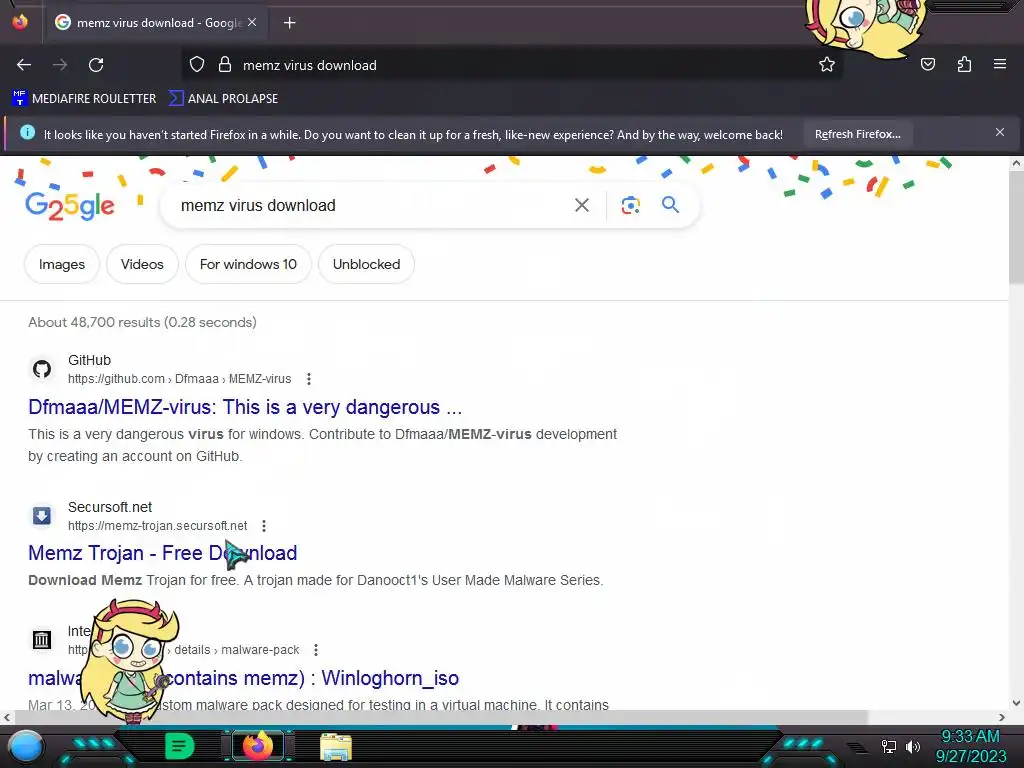Reload the page with the refresh icon
The width and height of the screenshot is (1024, 768).
coord(96,65)
